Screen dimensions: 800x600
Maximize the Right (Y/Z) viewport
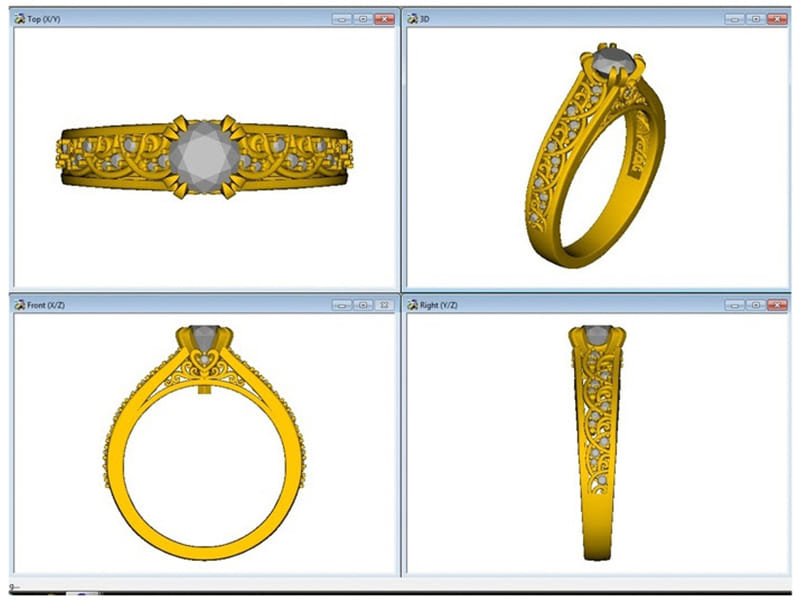(755, 304)
